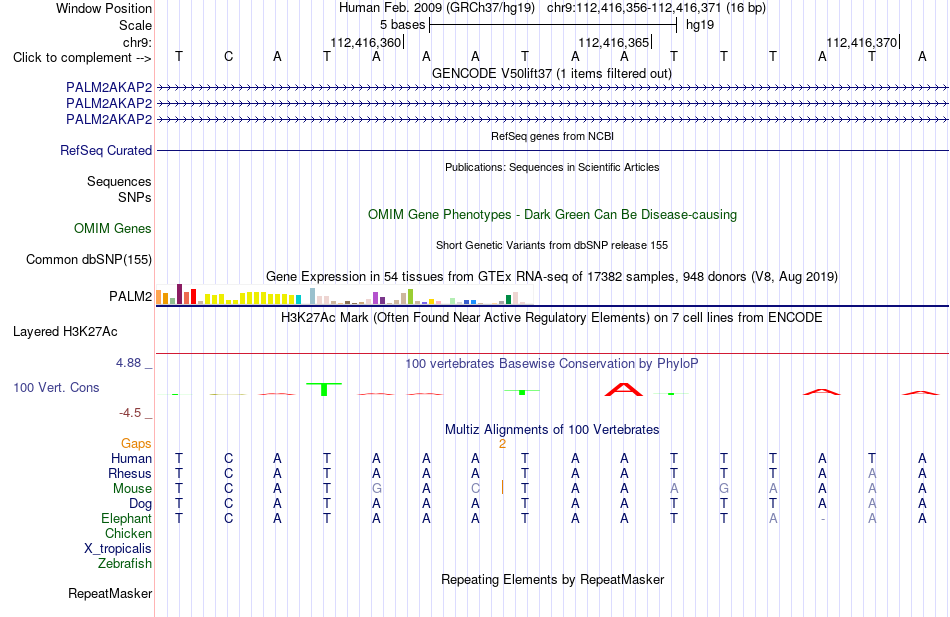This screenshot has height=617, width=950.
Task: Click the '100 Vert. Cons' track label
Action: (x=56, y=387)
